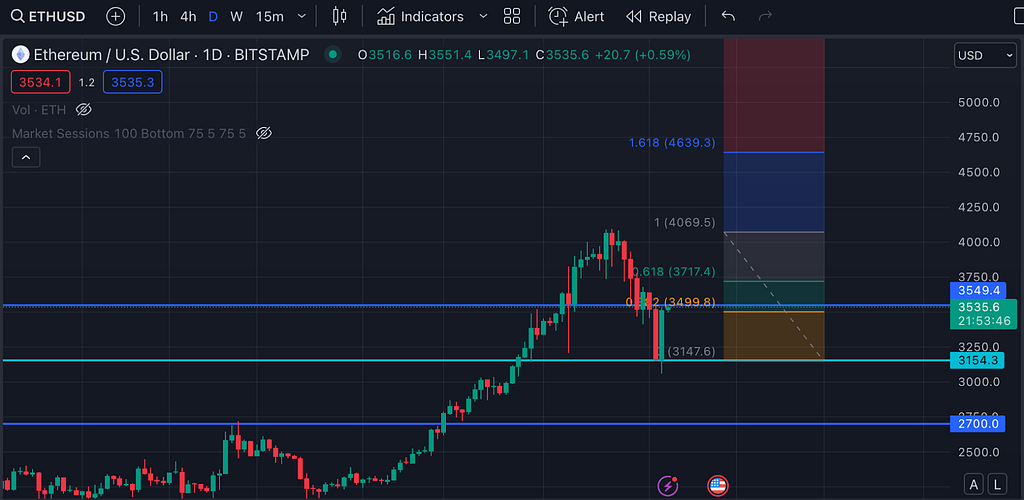Click the +20.7 (+0.59%) change value
Viewport: 1024px width, 500px height.
(x=641, y=55)
